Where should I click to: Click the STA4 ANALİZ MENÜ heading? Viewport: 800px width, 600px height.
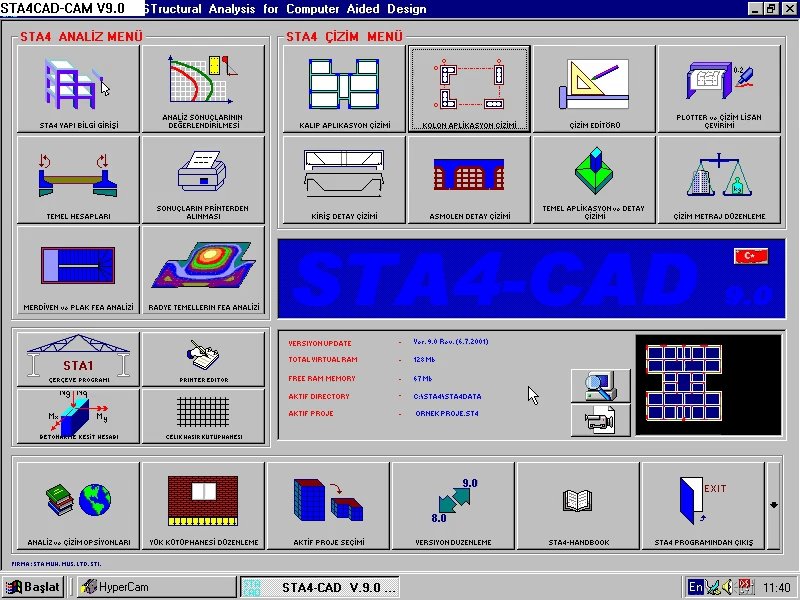point(82,37)
